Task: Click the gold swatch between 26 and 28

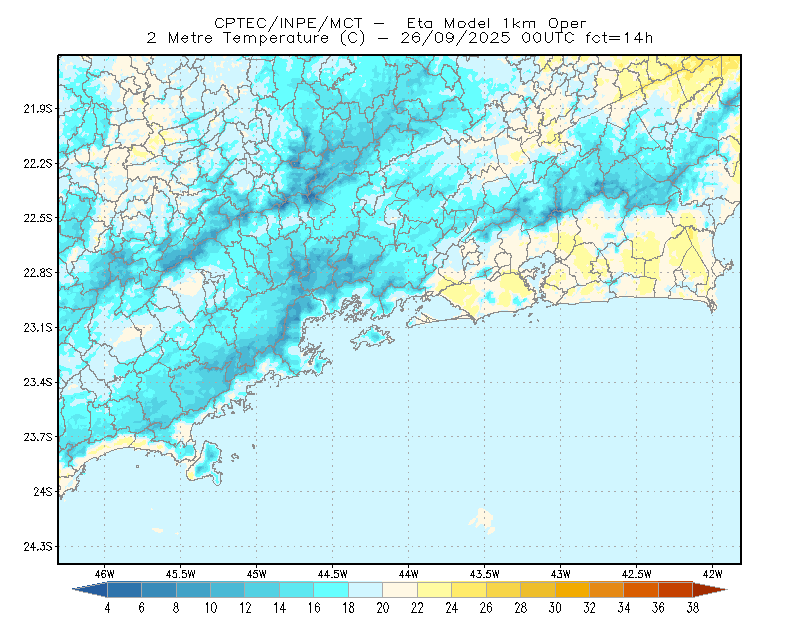Action: [503, 589]
